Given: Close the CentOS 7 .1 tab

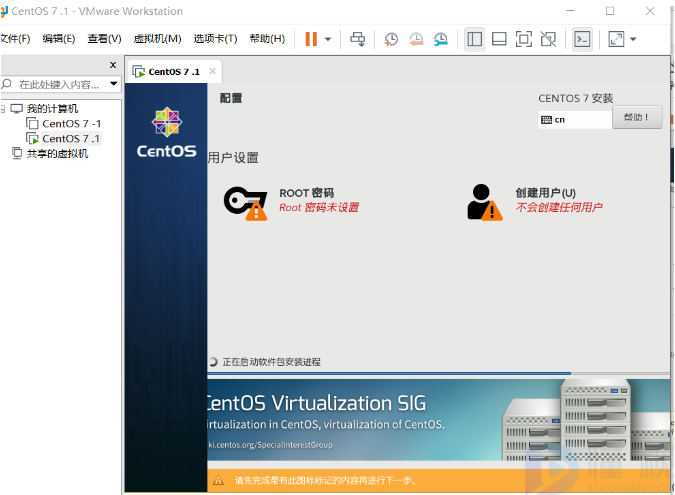Looking at the screenshot, I should pyautogui.click(x=211, y=72).
